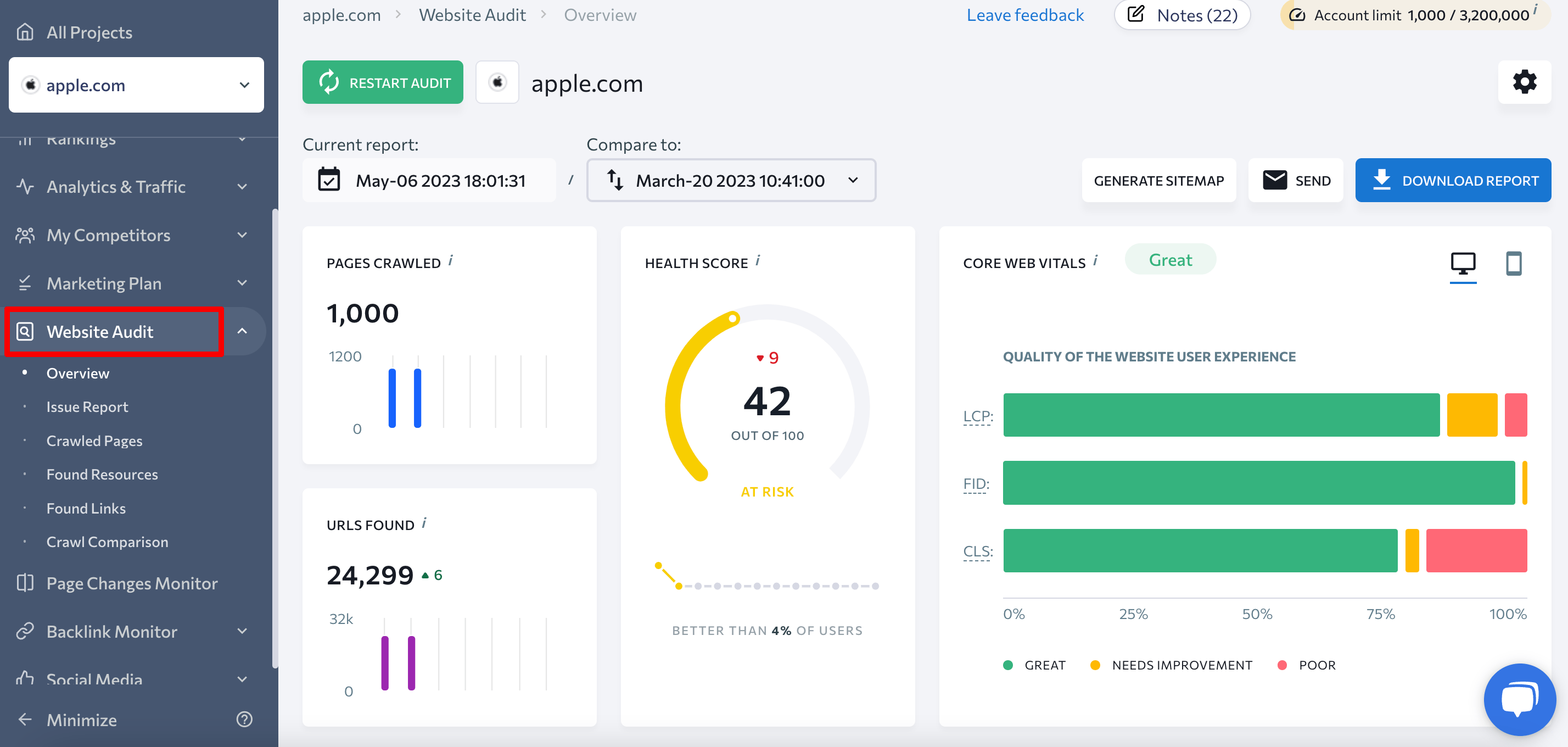Open the live chat bubble
Screen dimensions: 1568x747
[1519, 699]
